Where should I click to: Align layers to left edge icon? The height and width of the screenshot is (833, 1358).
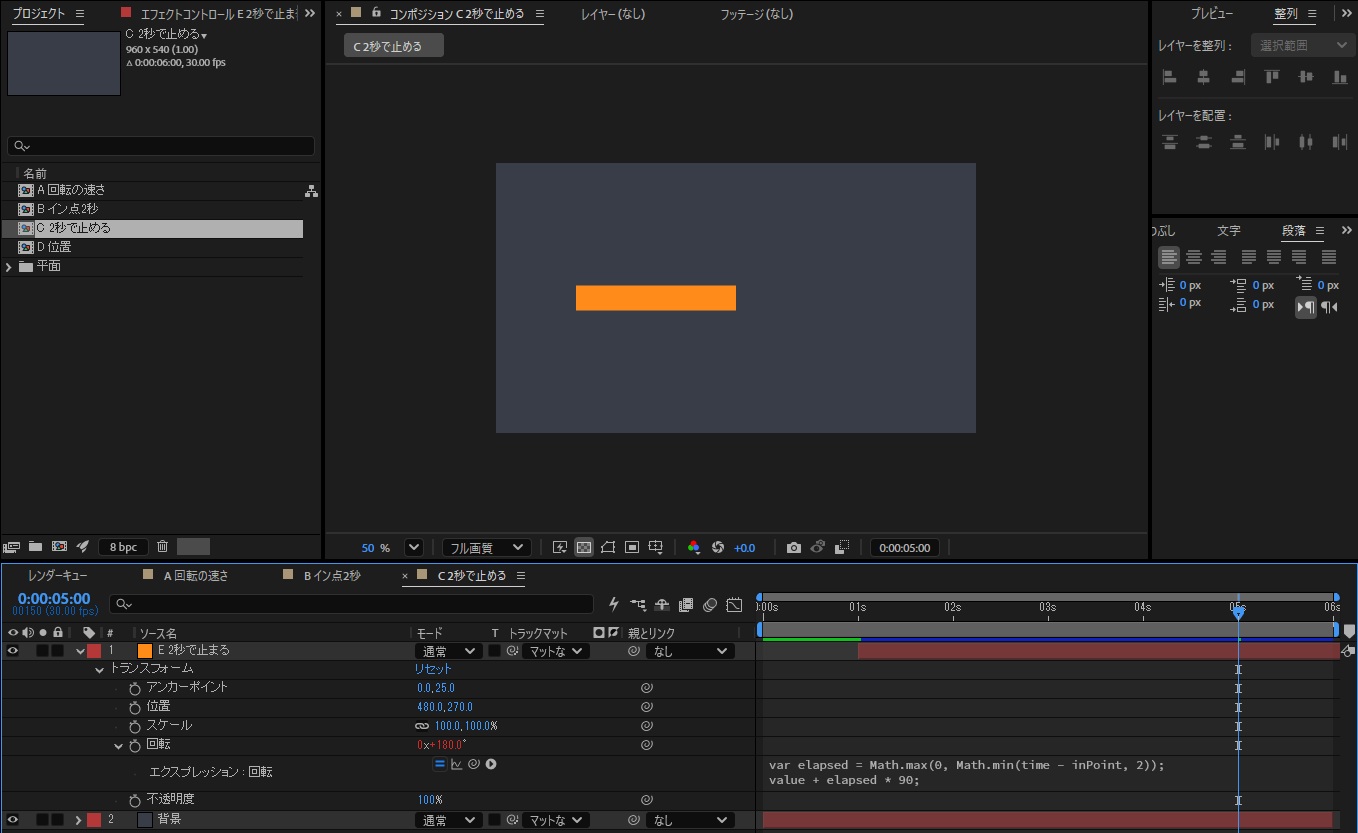1169,77
